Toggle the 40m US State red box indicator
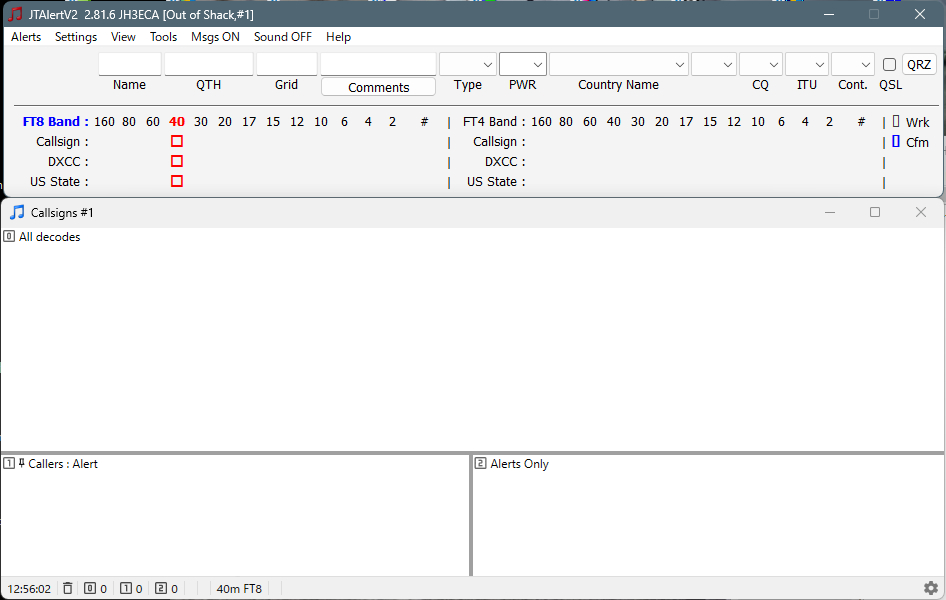Viewport: 946px width, 600px height. [177, 182]
